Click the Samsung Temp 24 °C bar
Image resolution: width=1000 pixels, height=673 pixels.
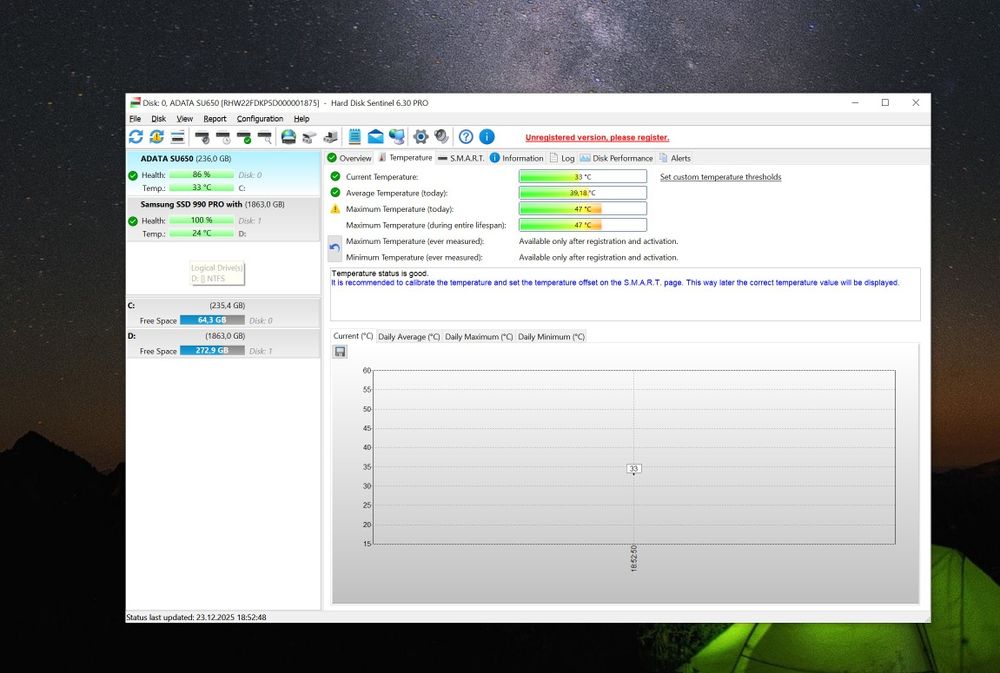click(x=202, y=233)
